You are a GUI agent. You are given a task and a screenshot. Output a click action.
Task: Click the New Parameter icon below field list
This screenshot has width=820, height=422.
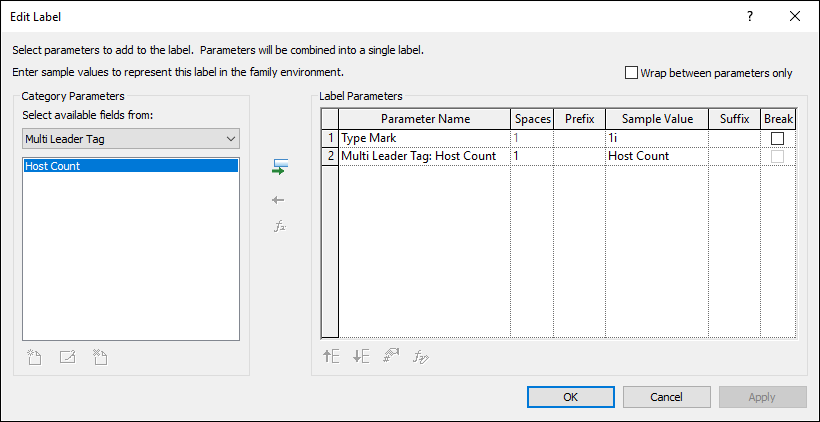pyautogui.click(x=34, y=355)
